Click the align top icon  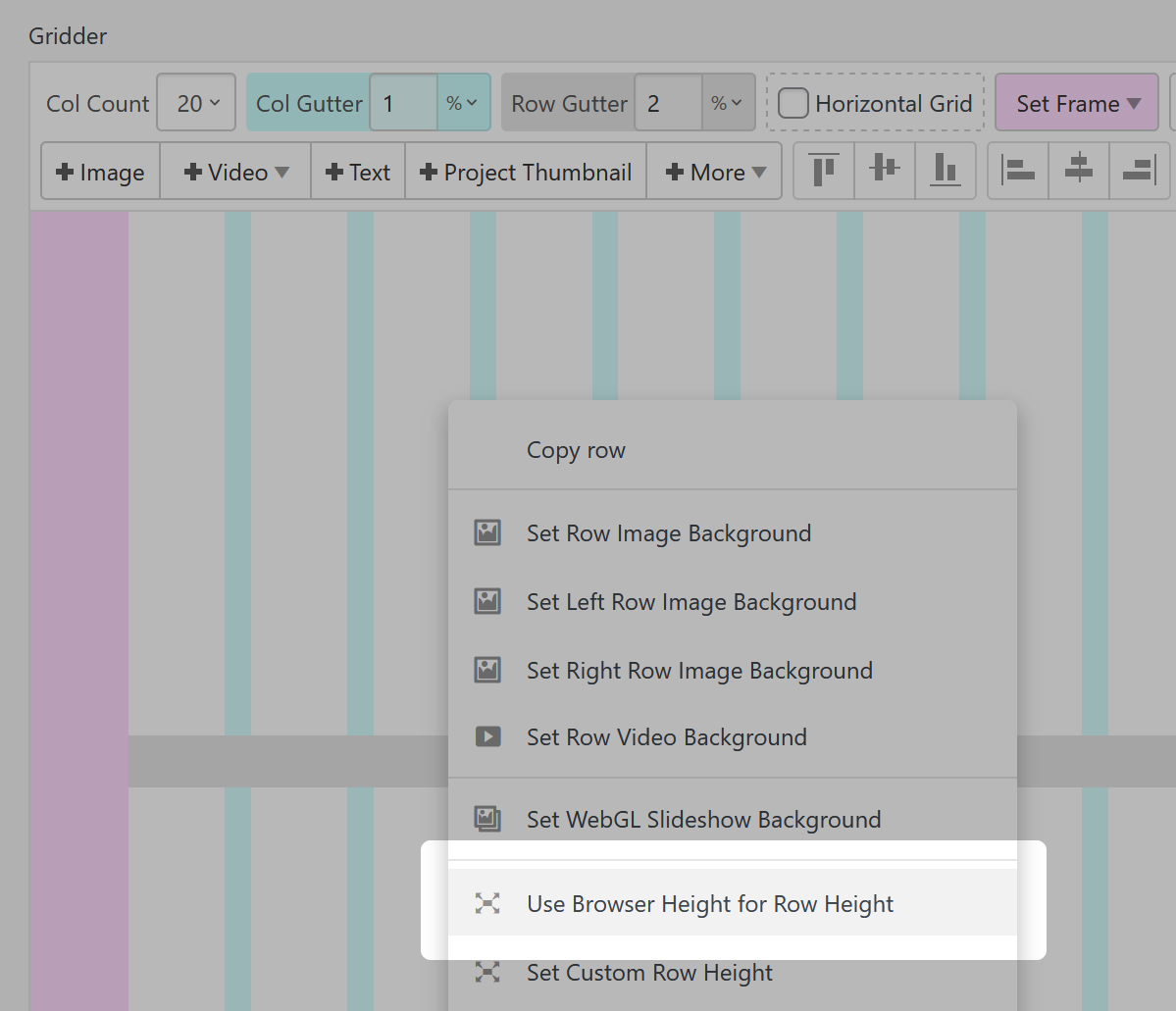click(x=824, y=172)
